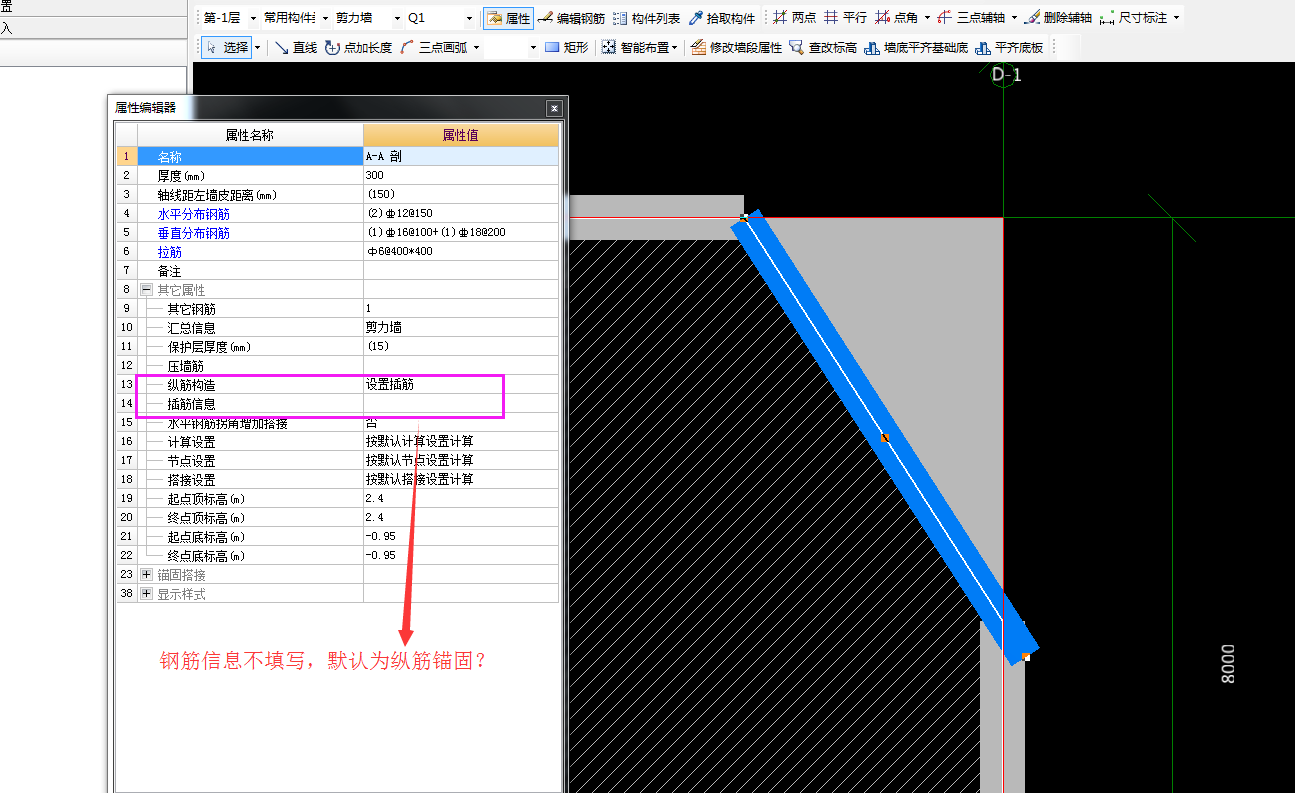The height and width of the screenshot is (793, 1295).
Task: Click the 查改标高 check elevation tool
Action: 823,47
